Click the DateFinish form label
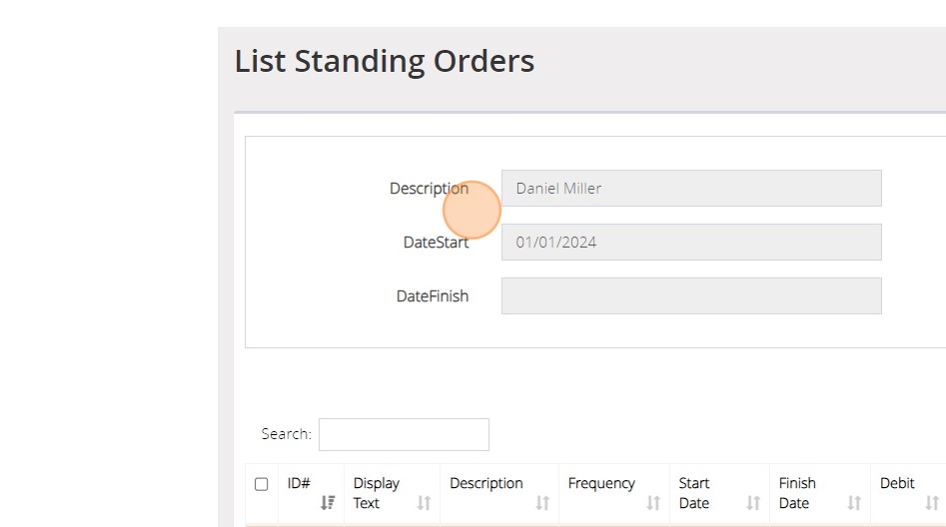The height and width of the screenshot is (527, 946). [x=432, y=296]
